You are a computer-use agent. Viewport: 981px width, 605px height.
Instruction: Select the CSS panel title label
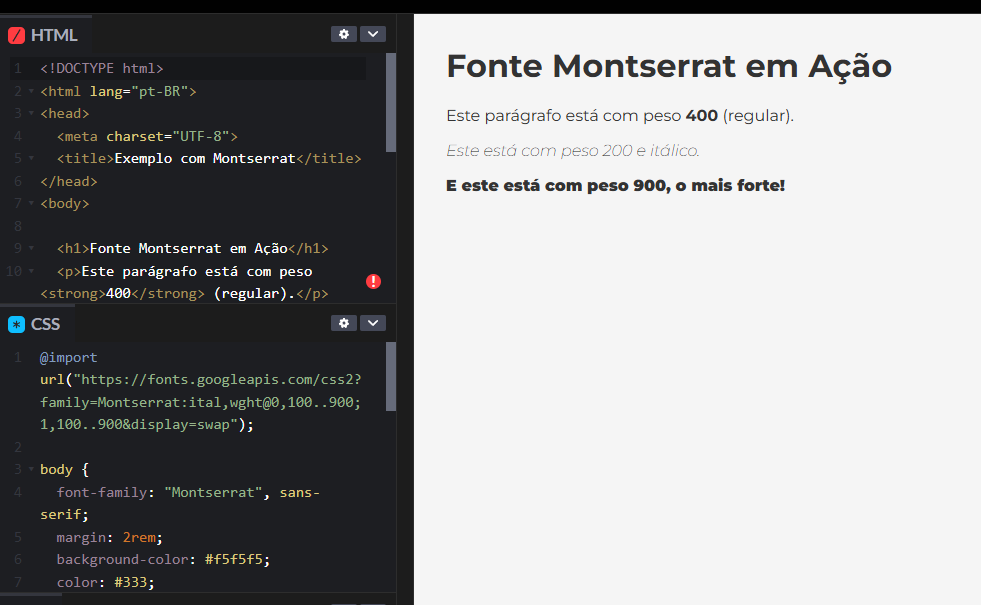pyautogui.click(x=46, y=324)
